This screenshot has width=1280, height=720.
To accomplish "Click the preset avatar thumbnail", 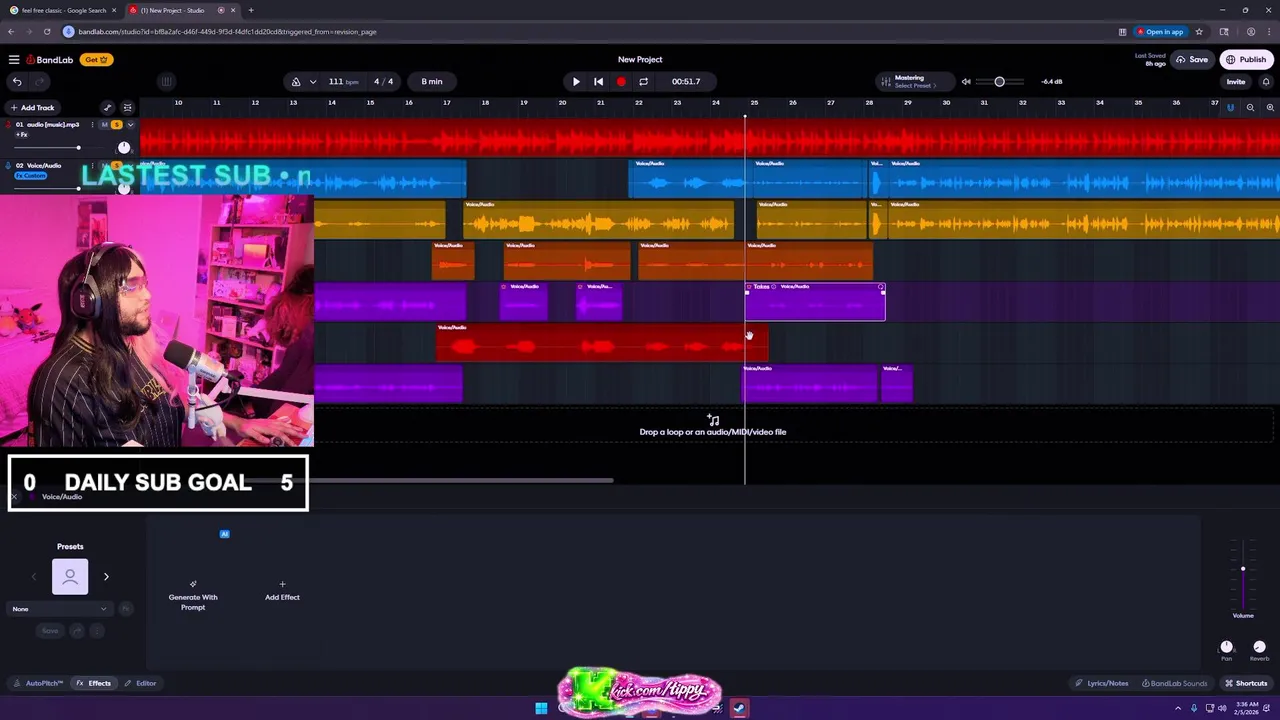I will point(70,577).
